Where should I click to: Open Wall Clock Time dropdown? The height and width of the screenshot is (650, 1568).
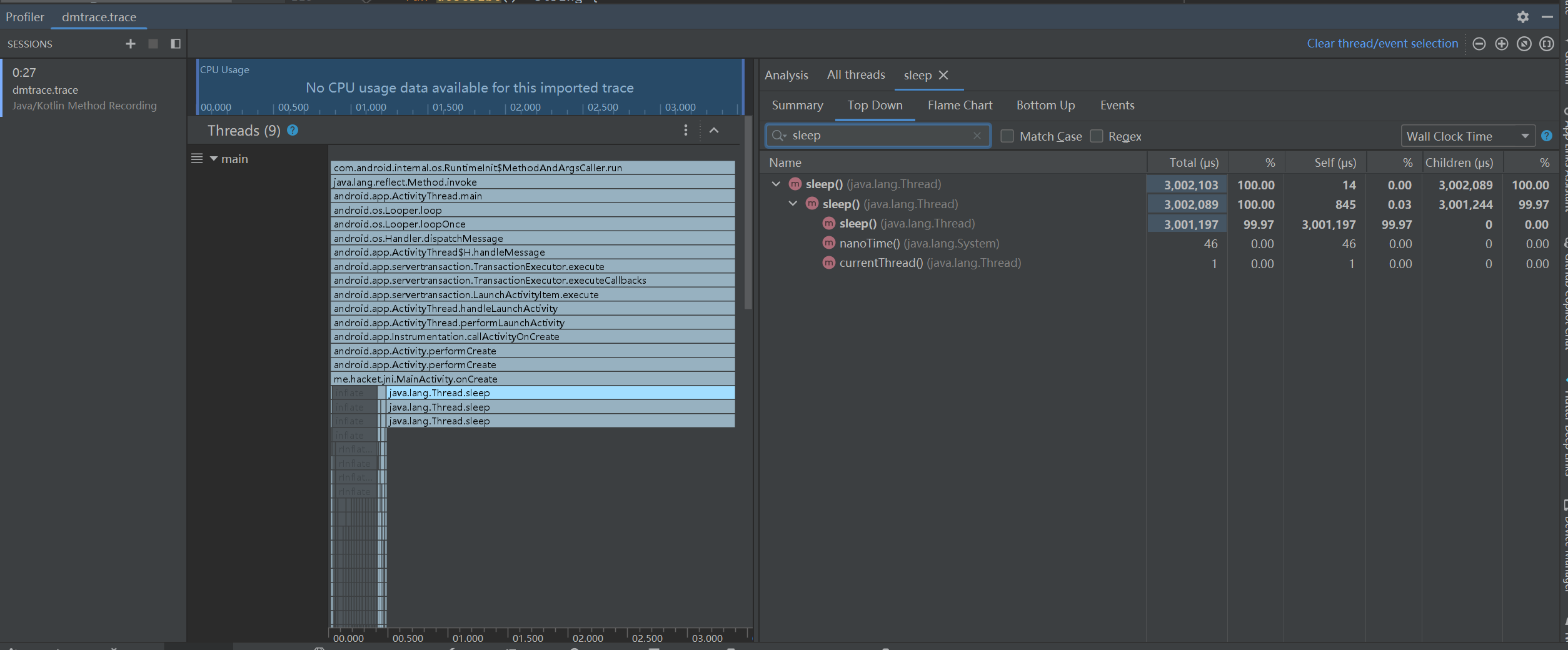coord(1467,136)
